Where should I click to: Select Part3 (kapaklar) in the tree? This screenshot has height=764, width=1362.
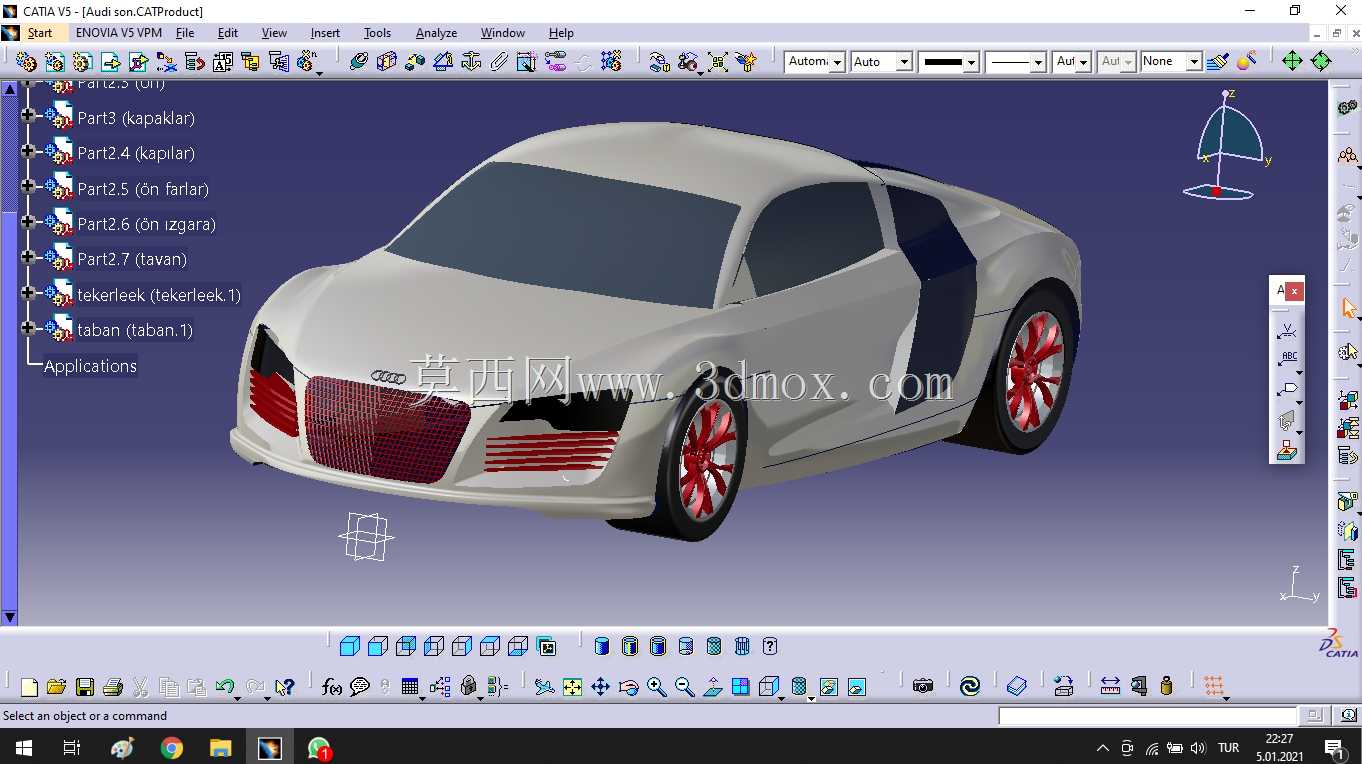click(136, 118)
